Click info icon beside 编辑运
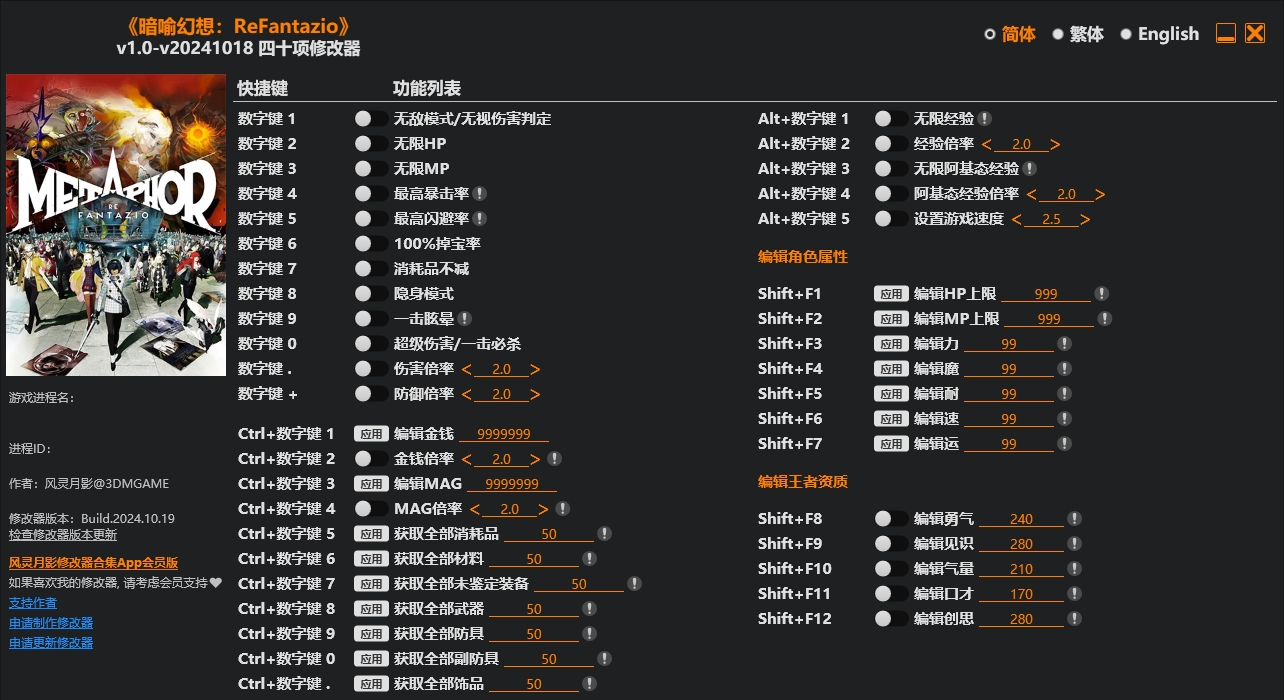Screen dimensions: 1284x700 [1064, 444]
